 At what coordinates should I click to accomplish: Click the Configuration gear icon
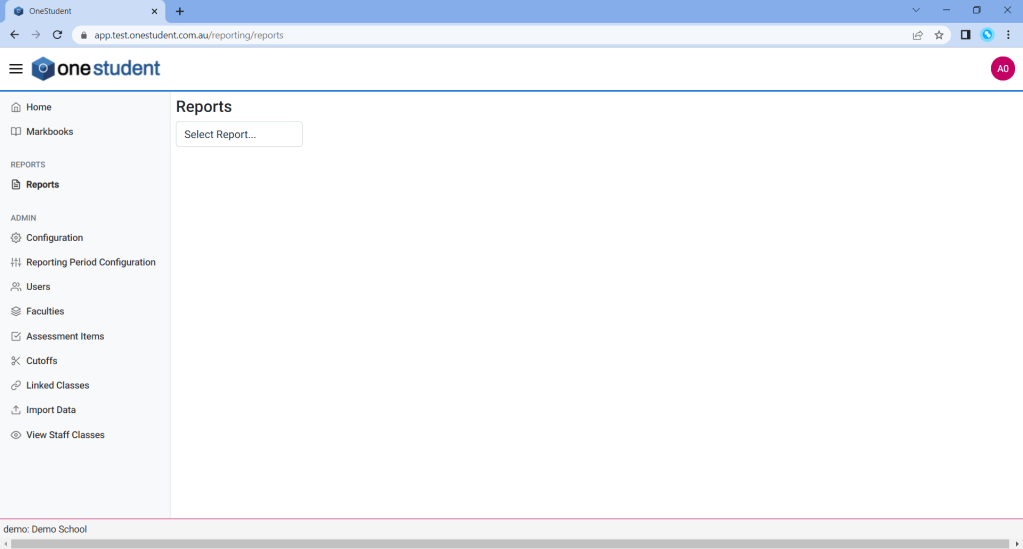[16, 238]
